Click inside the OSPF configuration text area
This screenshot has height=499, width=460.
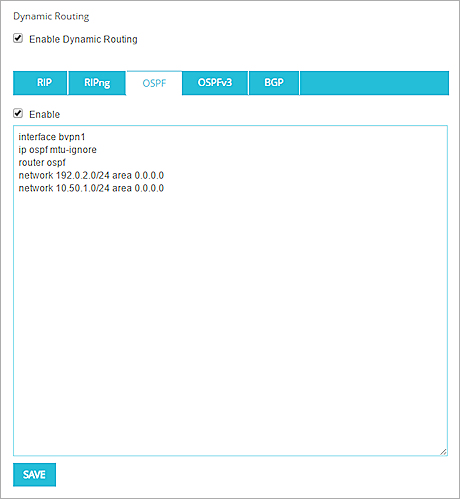[x=230, y=290]
